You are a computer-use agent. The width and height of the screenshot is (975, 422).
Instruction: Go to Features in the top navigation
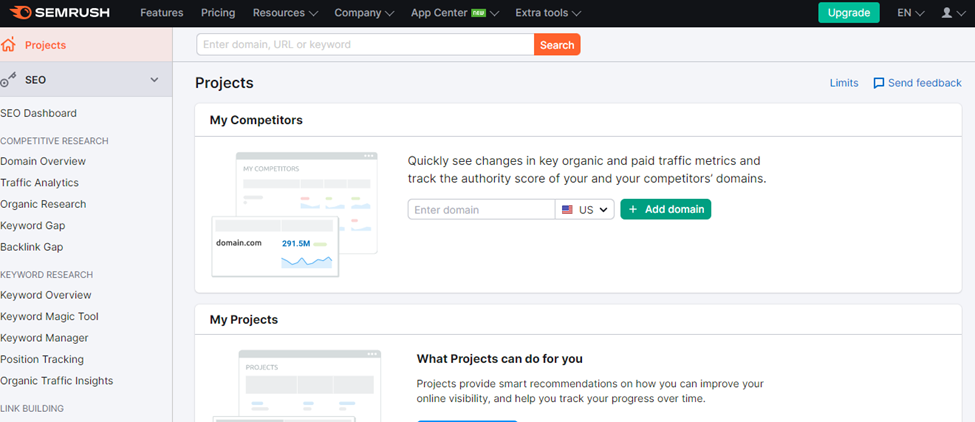pos(162,12)
